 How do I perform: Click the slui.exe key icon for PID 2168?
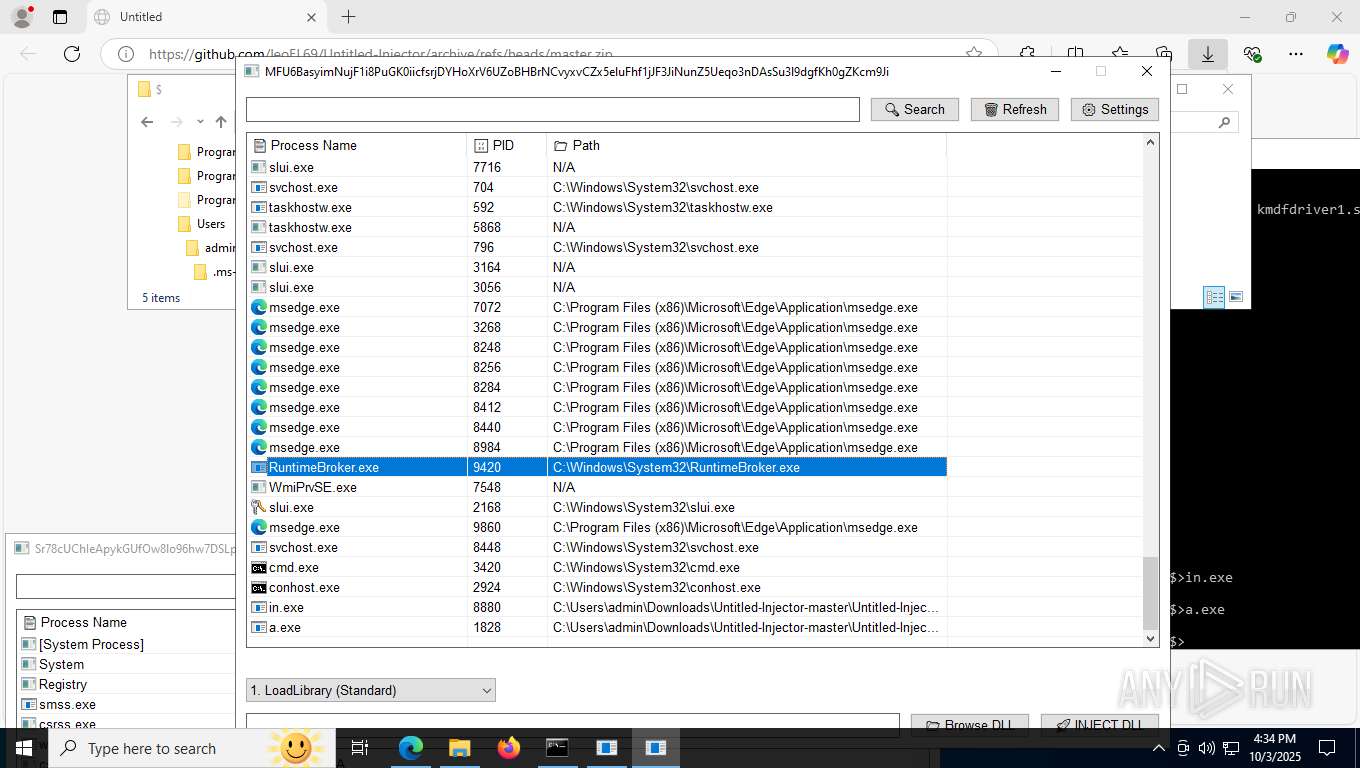pyautogui.click(x=258, y=507)
